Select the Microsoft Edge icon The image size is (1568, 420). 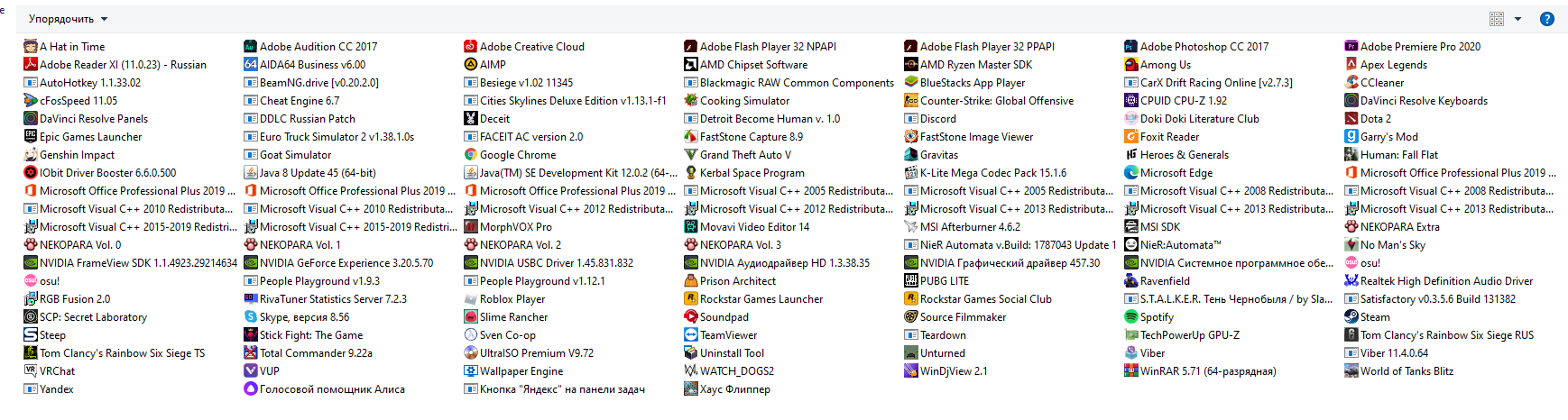1131,172
